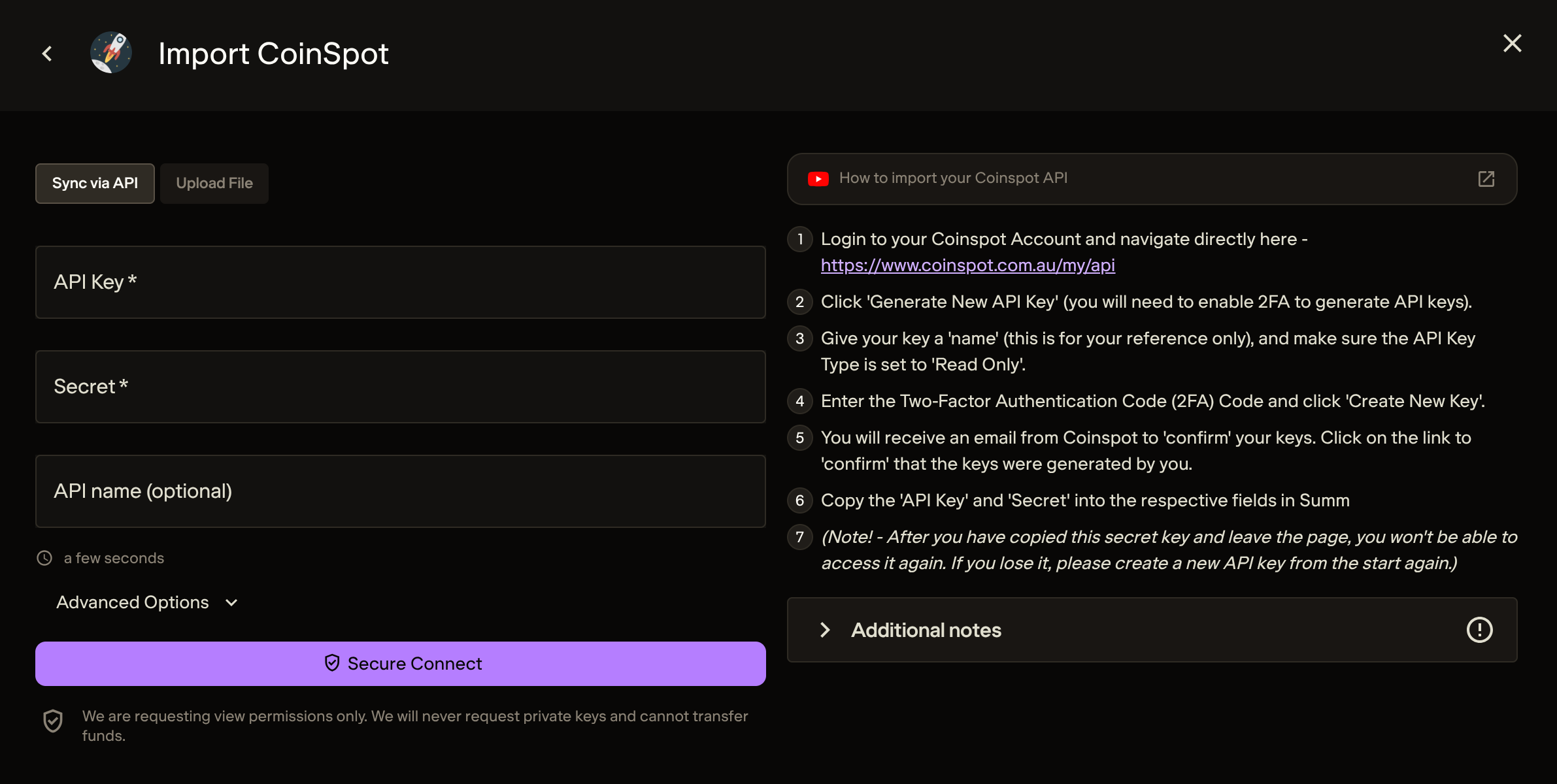Expand the Advanced Options dropdown
This screenshot has width=1557, height=784.
[x=147, y=602]
